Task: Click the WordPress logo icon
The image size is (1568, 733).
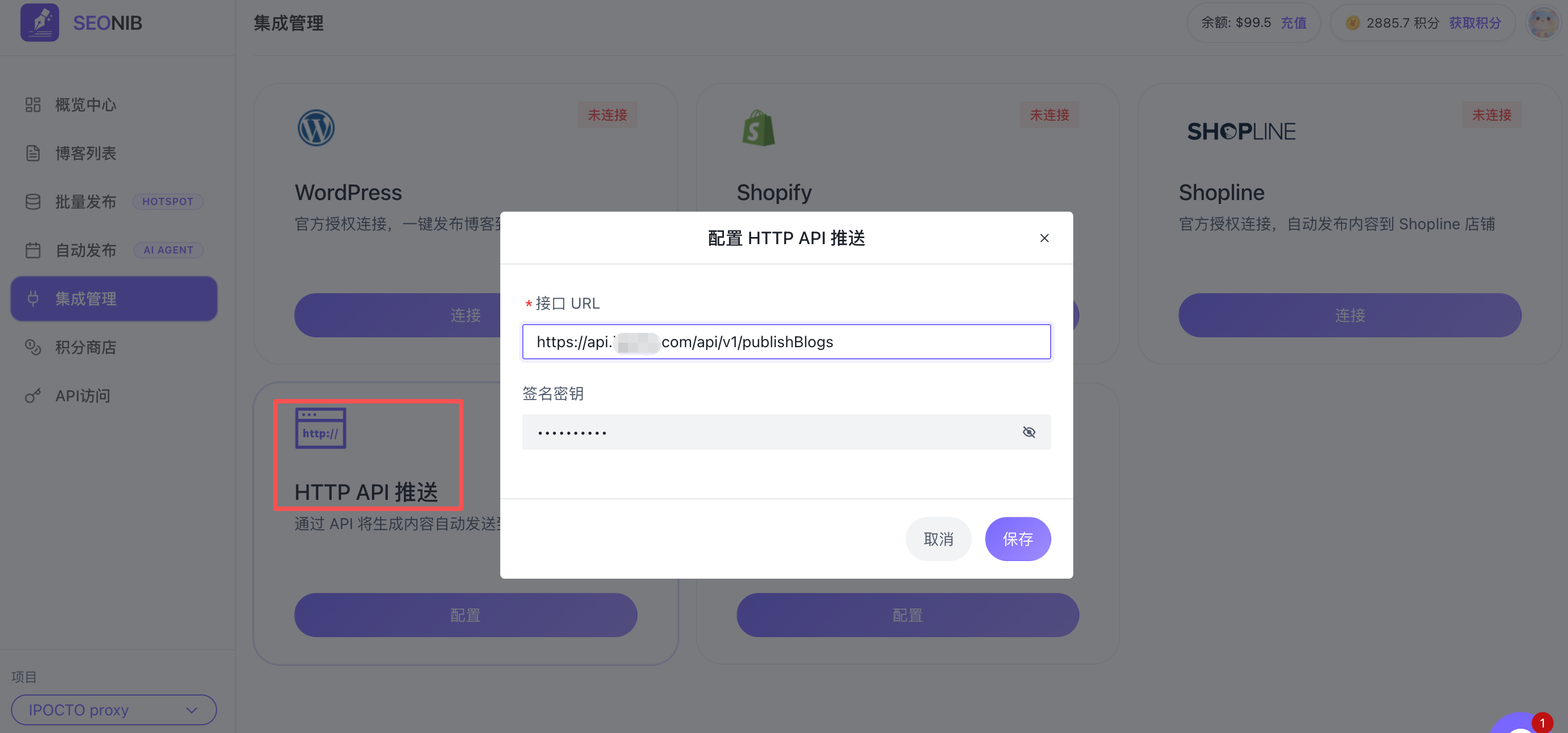Action: point(316,128)
